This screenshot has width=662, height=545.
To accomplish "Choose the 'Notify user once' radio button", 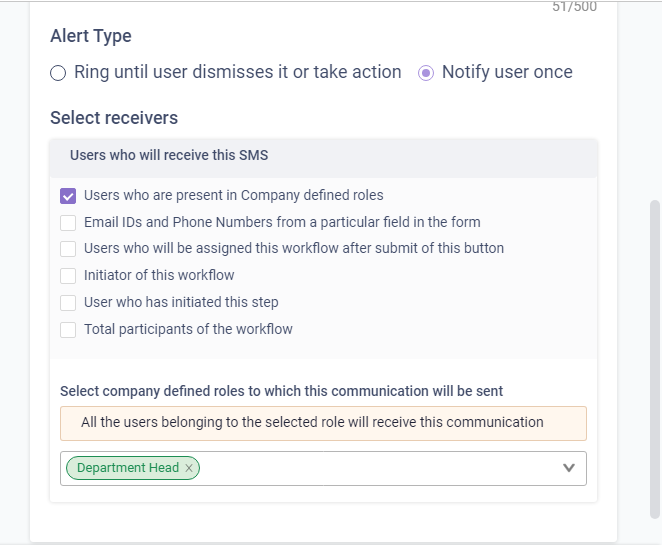I will (426, 73).
